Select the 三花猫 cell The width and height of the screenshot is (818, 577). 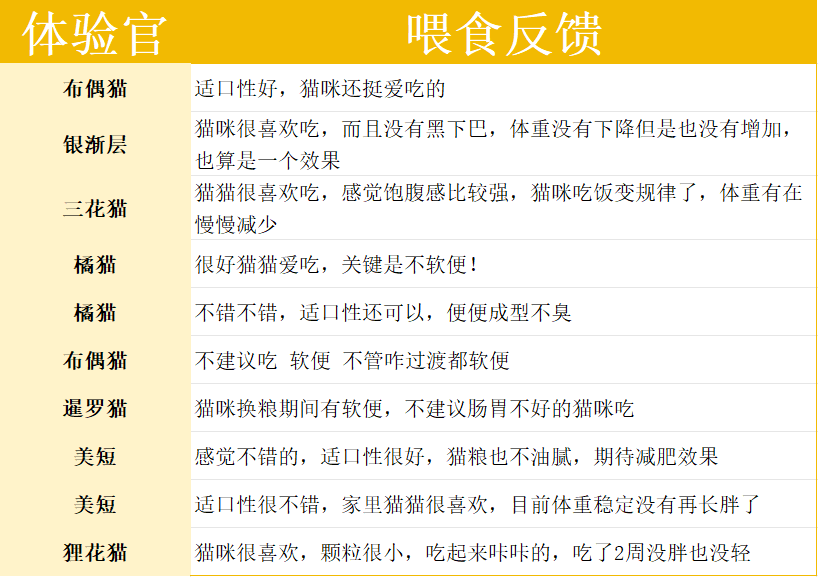tap(95, 208)
